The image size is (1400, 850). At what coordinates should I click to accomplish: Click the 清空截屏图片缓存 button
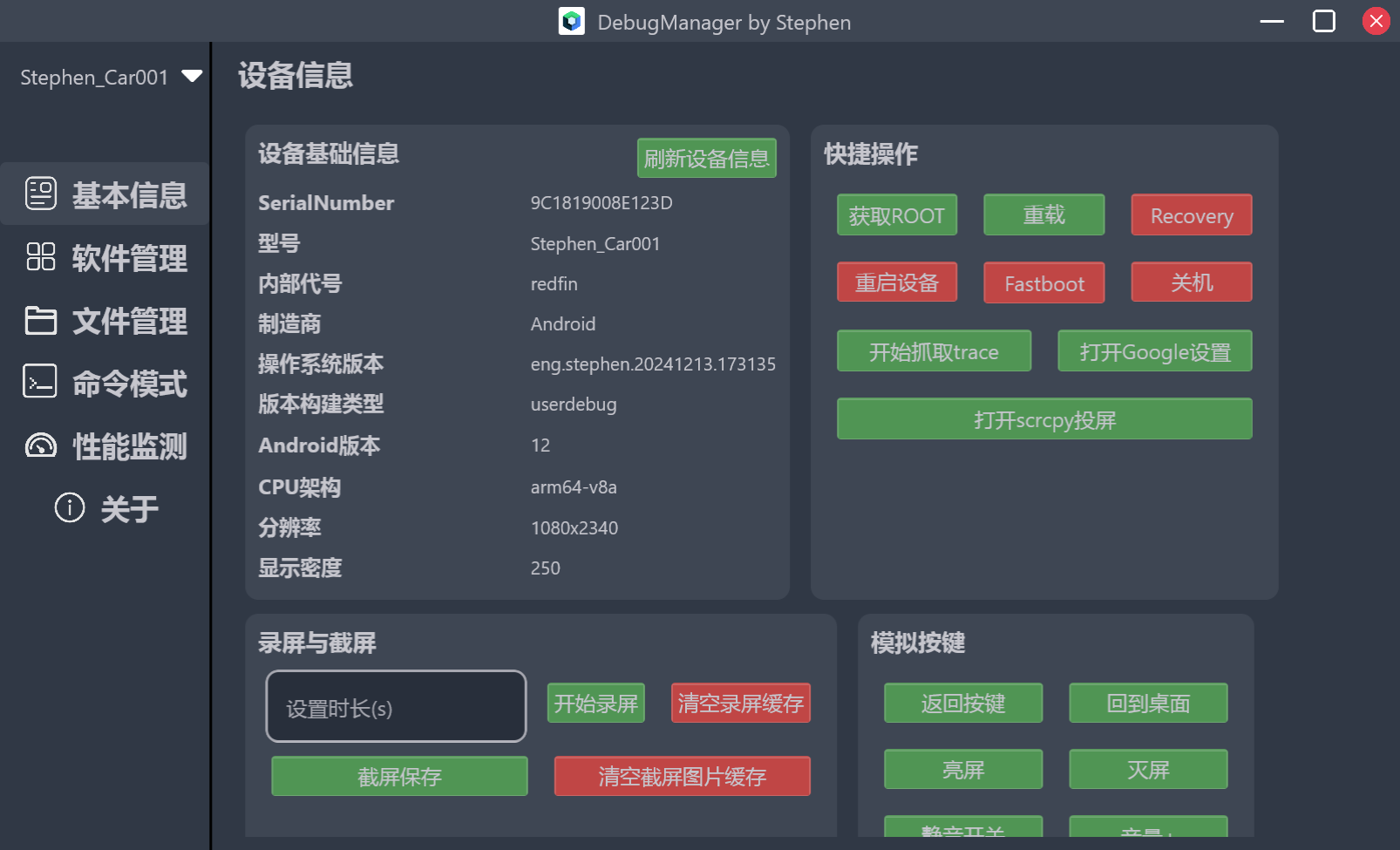pos(682,776)
